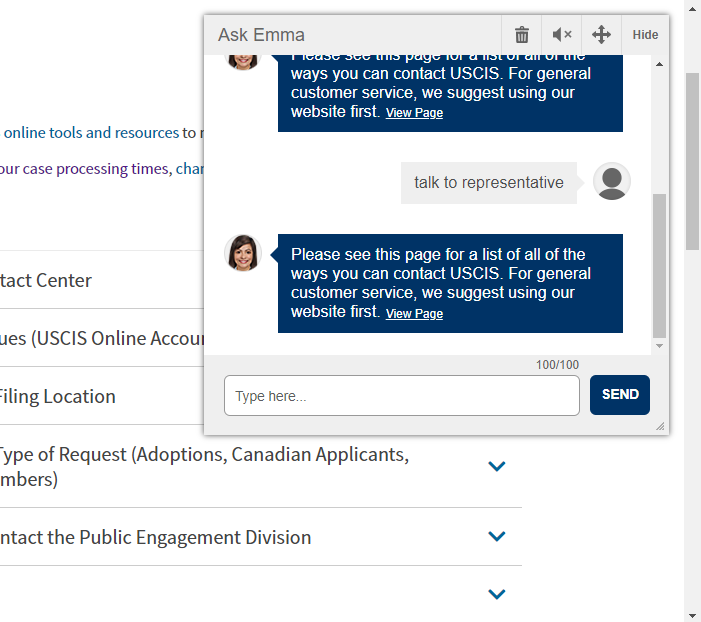Focus the 'Type here...' message field
This screenshot has height=622, width=701.
[x=401, y=396]
